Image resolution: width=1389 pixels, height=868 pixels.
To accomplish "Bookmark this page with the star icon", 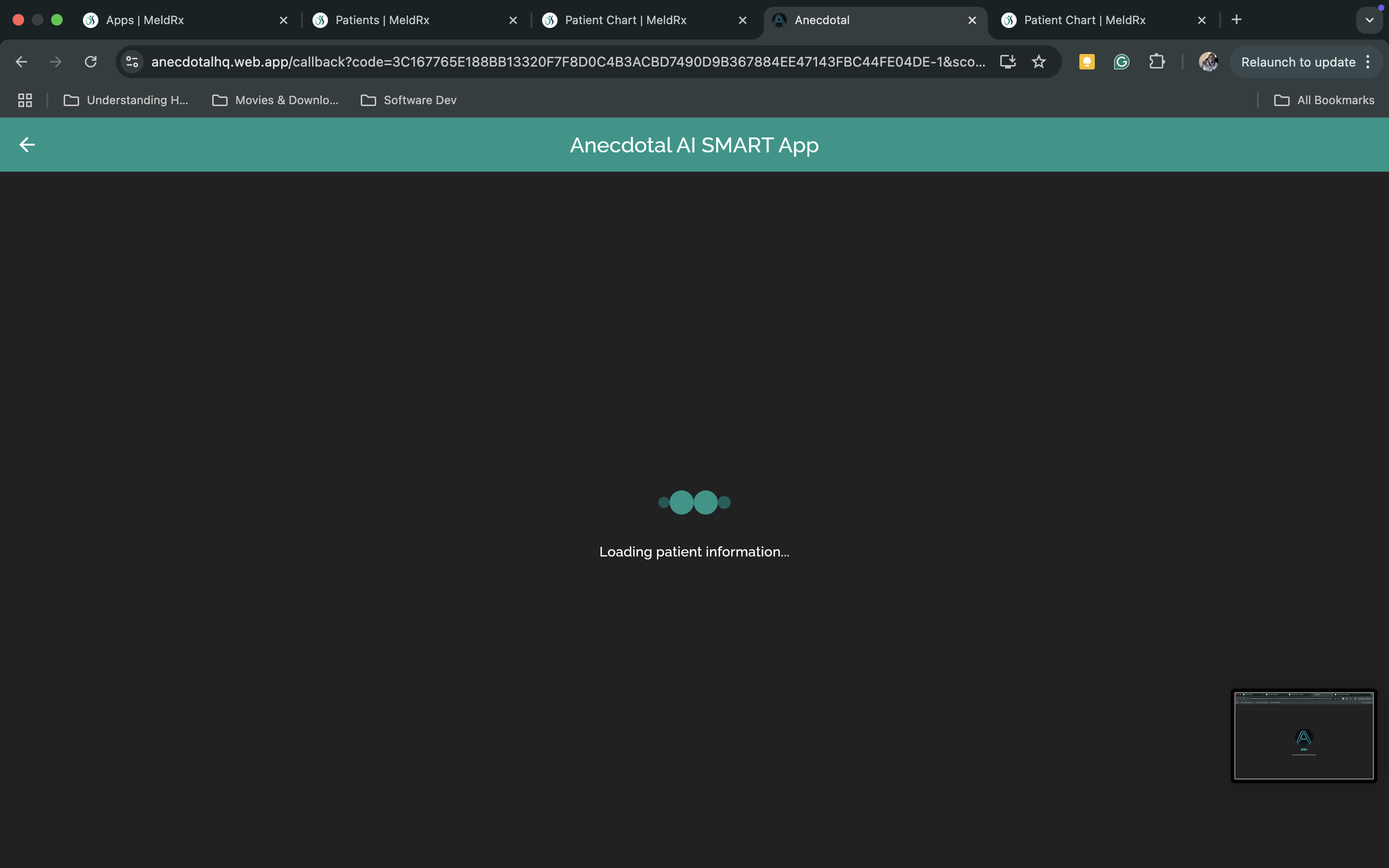I will [1038, 62].
